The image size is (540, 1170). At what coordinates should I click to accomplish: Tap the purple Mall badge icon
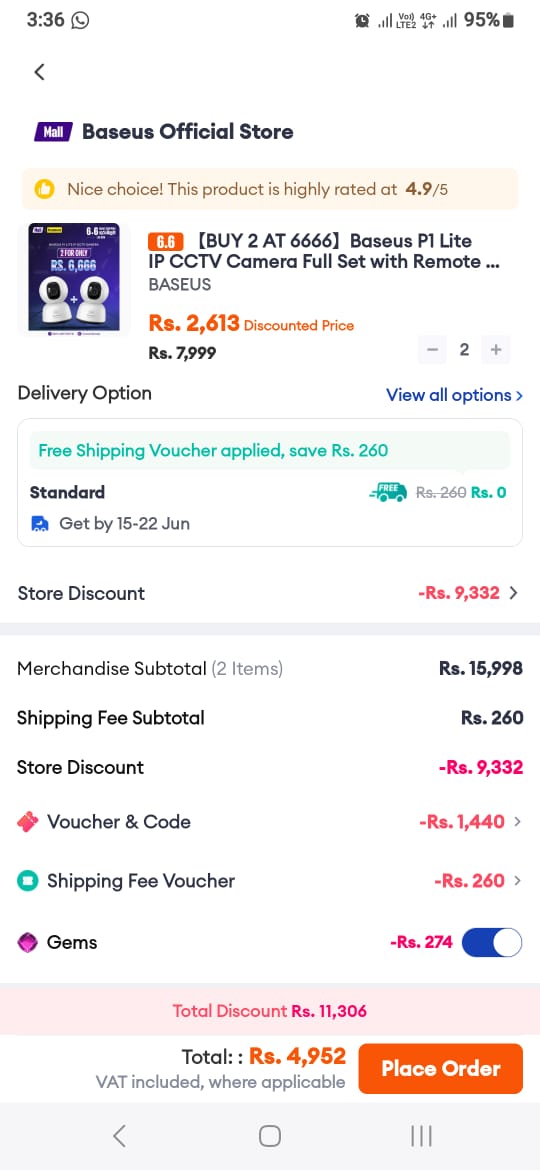pyautogui.click(x=53, y=132)
